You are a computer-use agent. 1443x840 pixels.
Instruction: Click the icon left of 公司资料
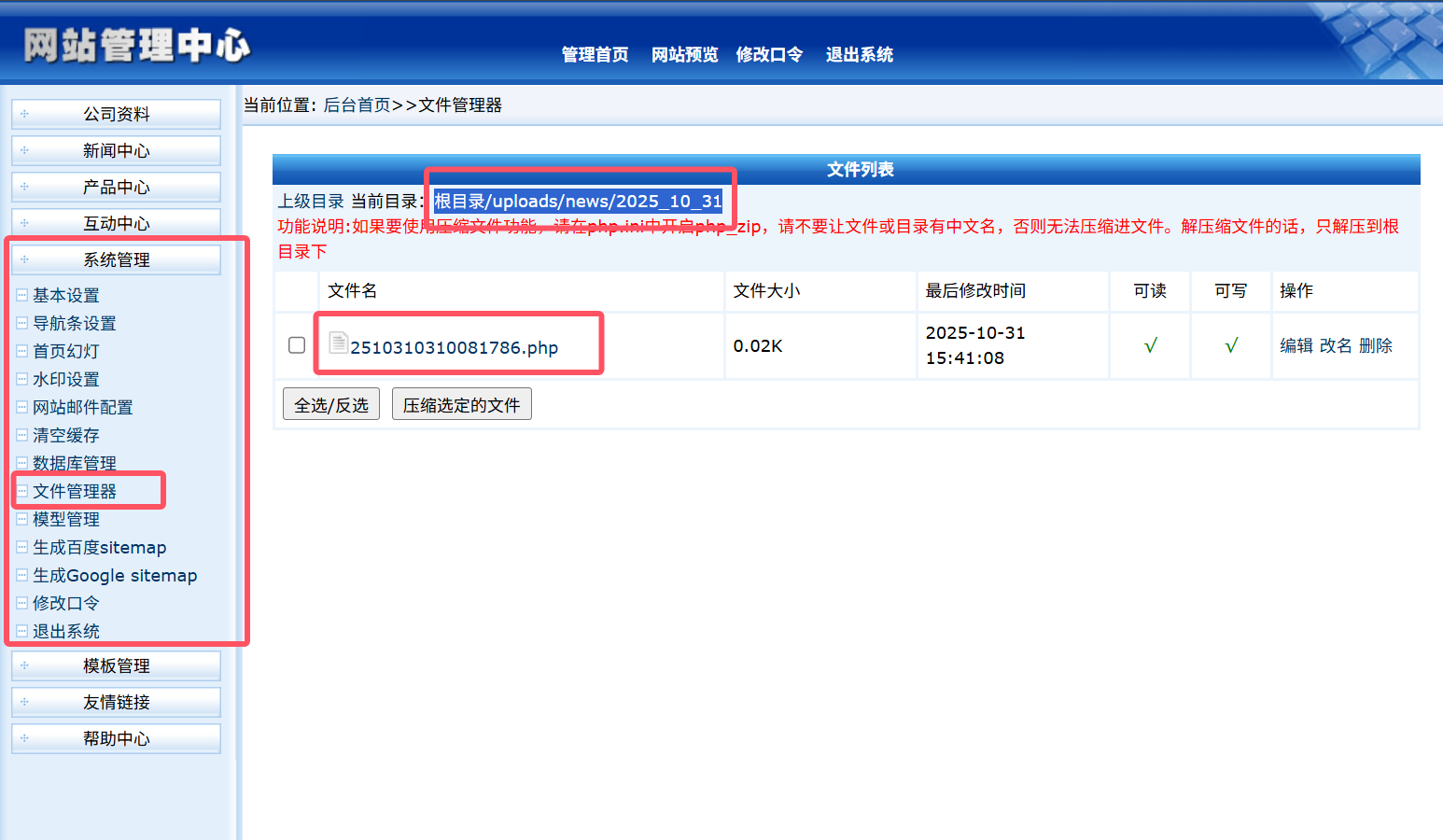(25, 114)
